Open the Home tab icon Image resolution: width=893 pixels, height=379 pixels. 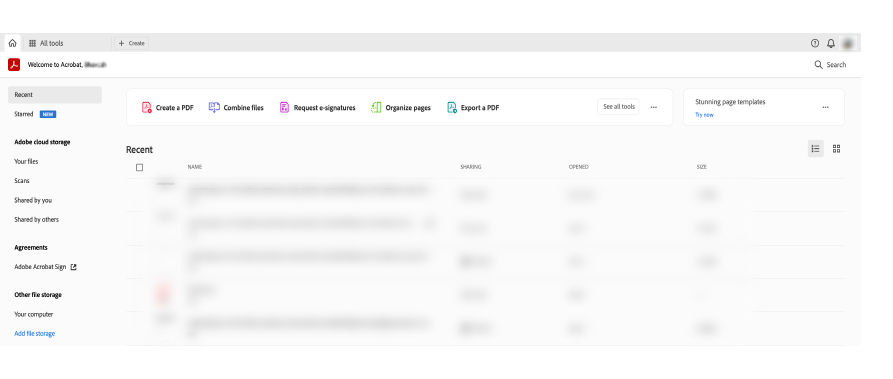13,43
